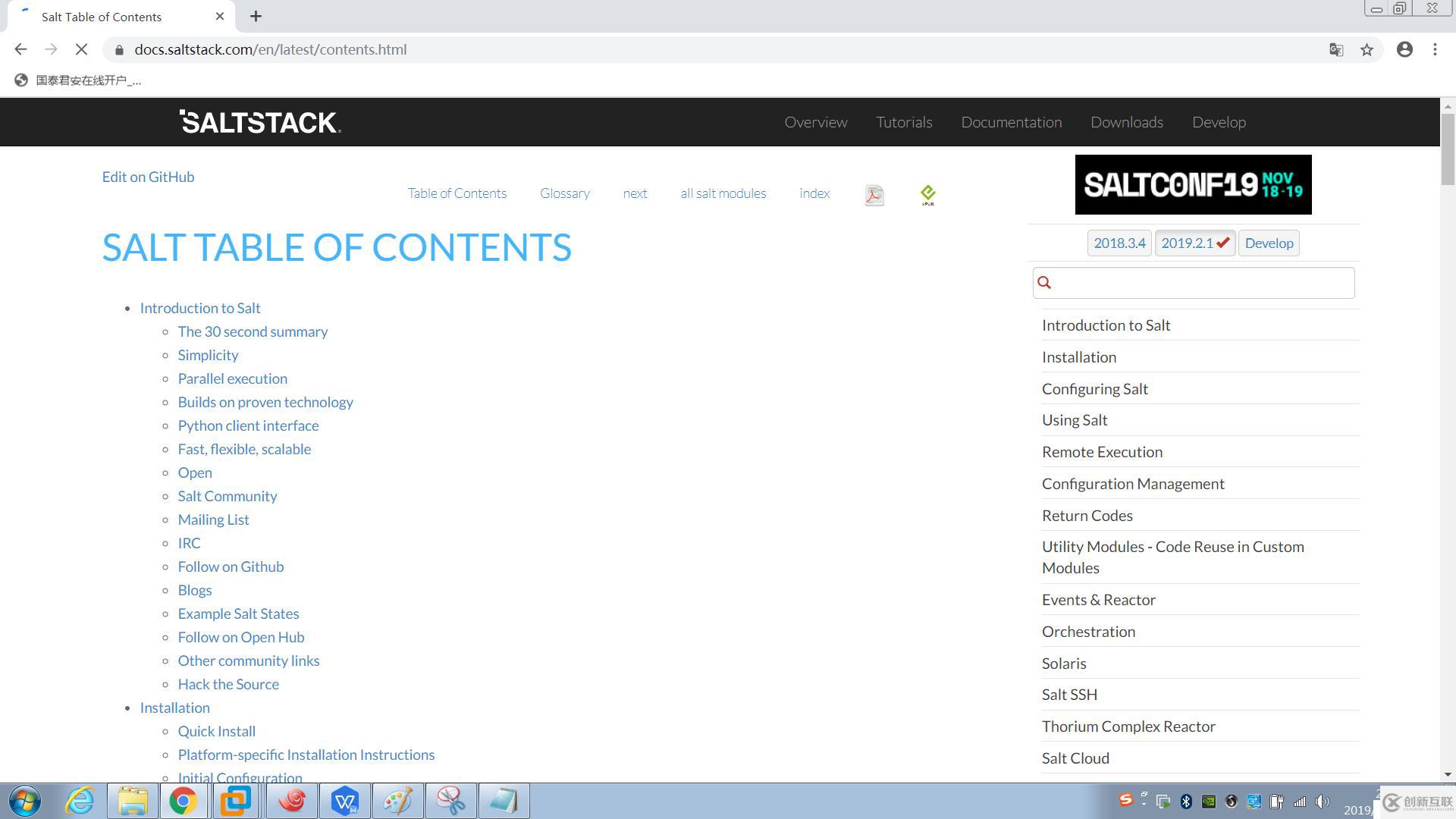Open the Develop menu in header
1456x819 pixels.
[1219, 122]
